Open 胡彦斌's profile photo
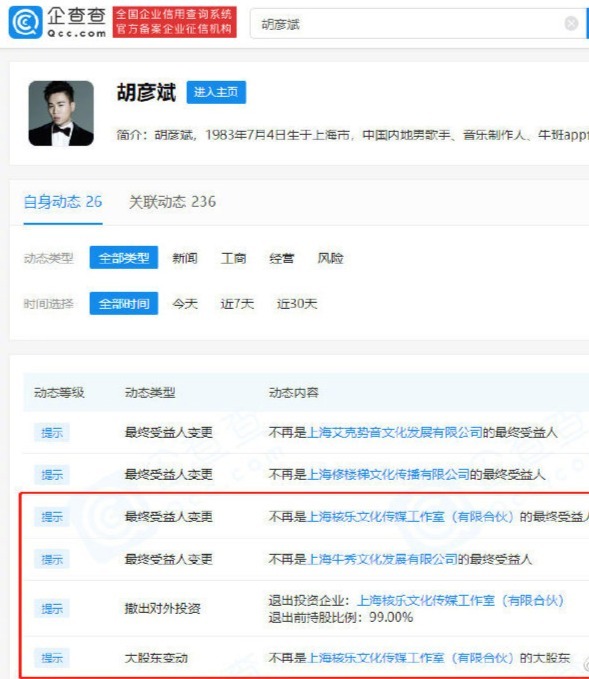Screen dimensions: 589x679 point(61,113)
